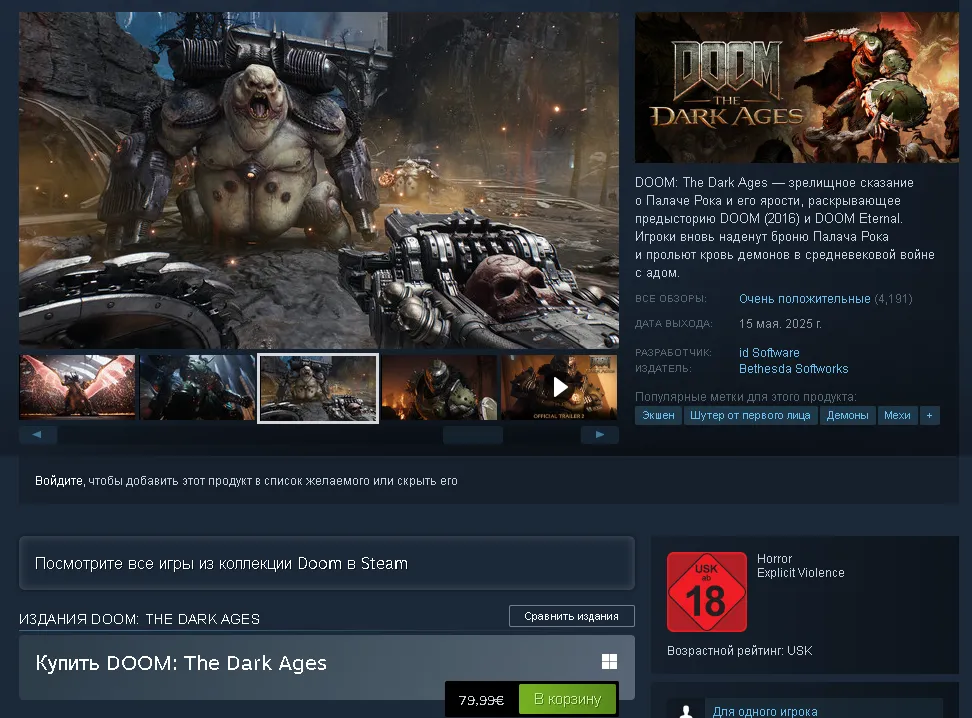Click the Сравнить издания button

(572, 616)
